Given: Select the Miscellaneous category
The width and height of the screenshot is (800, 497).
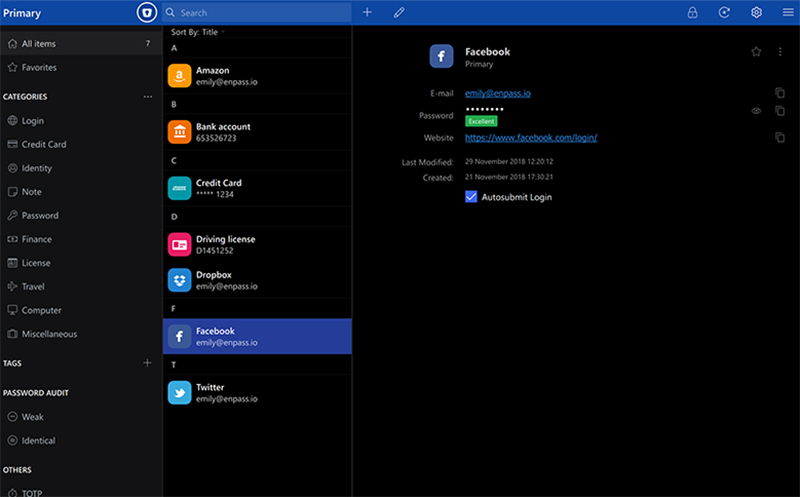Looking at the screenshot, I should click(81, 334).
